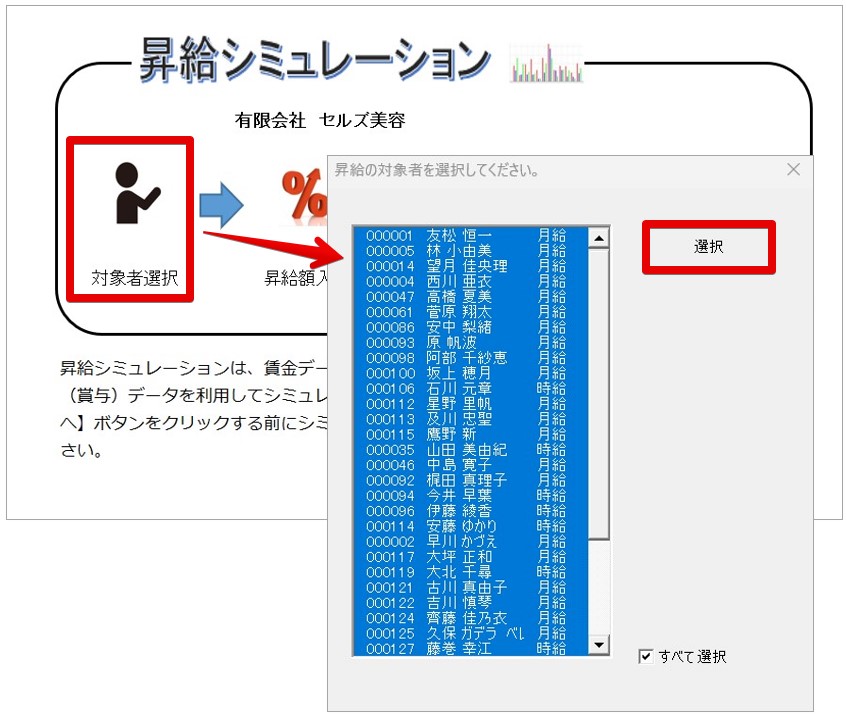The image size is (847, 716).
Task: Select employee 000001 友松 恒一
Action: click(x=470, y=236)
